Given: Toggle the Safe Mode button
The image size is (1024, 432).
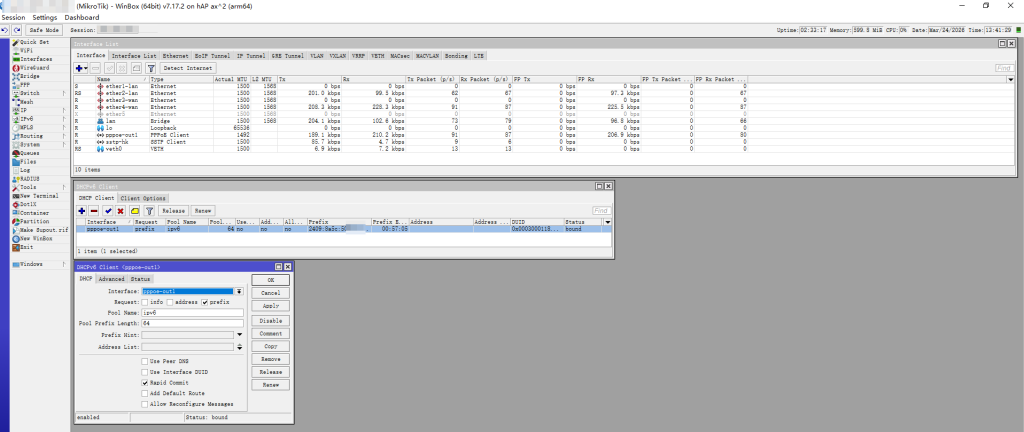Looking at the screenshot, I should 44,30.
